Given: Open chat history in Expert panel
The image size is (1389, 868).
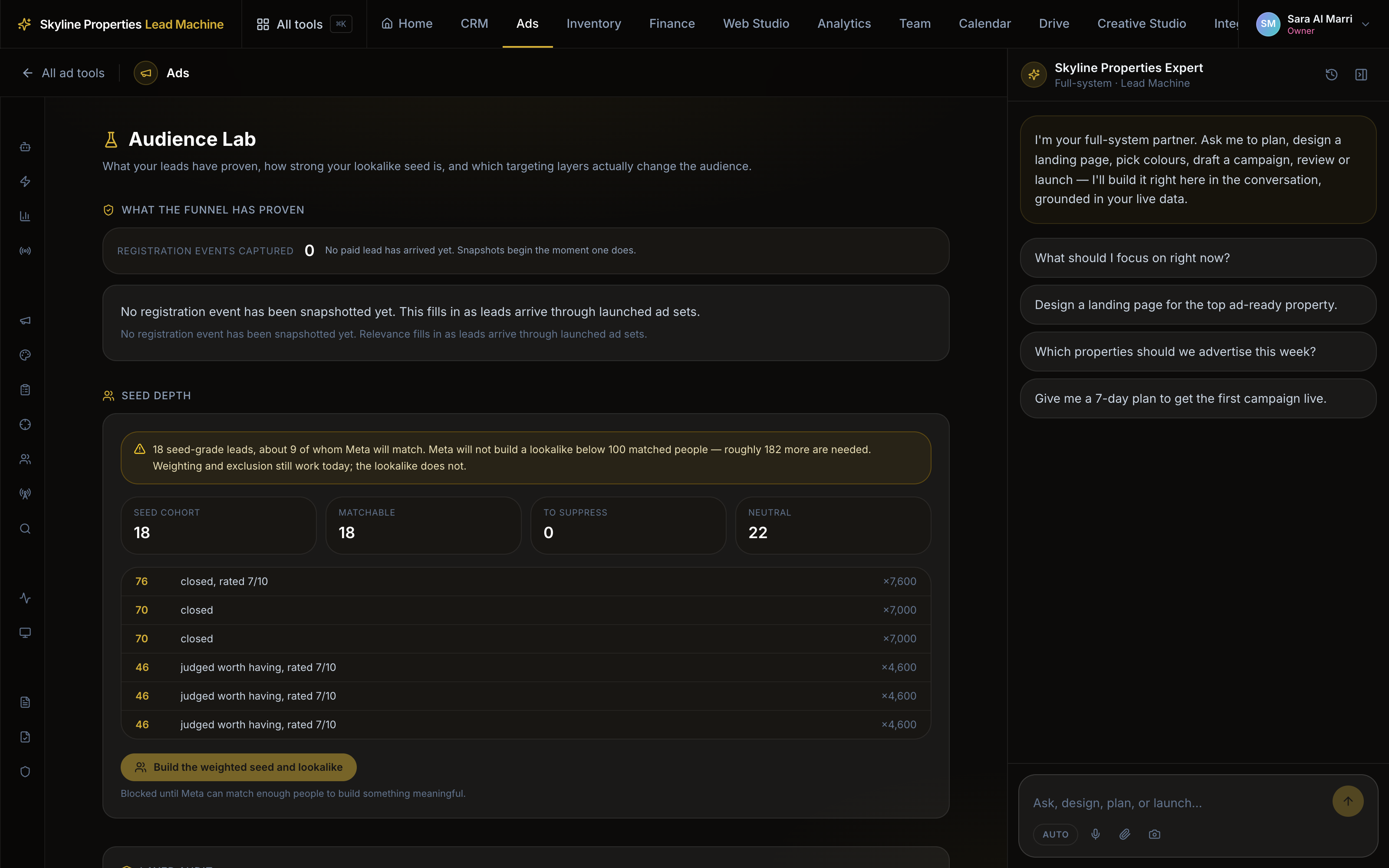Looking at the screenshot, I should click(x=1332, y=75).
